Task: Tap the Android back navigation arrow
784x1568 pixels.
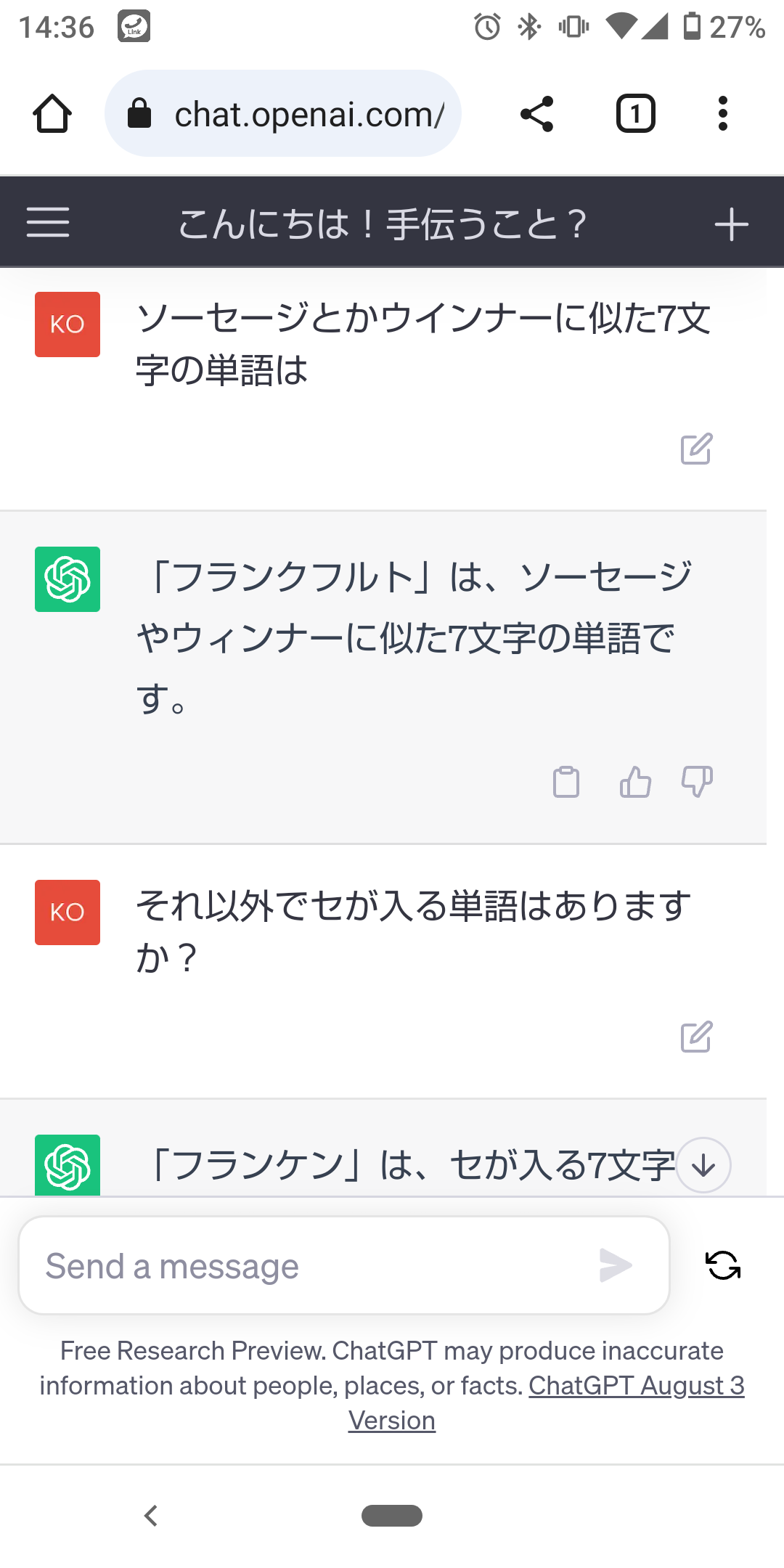Action: click(151, 1516)
